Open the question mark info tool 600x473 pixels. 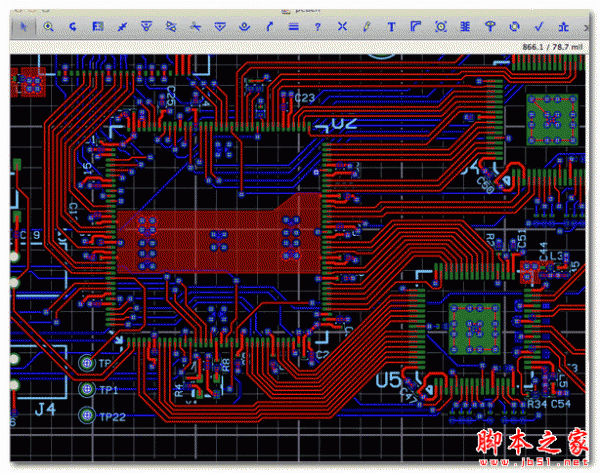pyautogui.click(x=318, y=27)
